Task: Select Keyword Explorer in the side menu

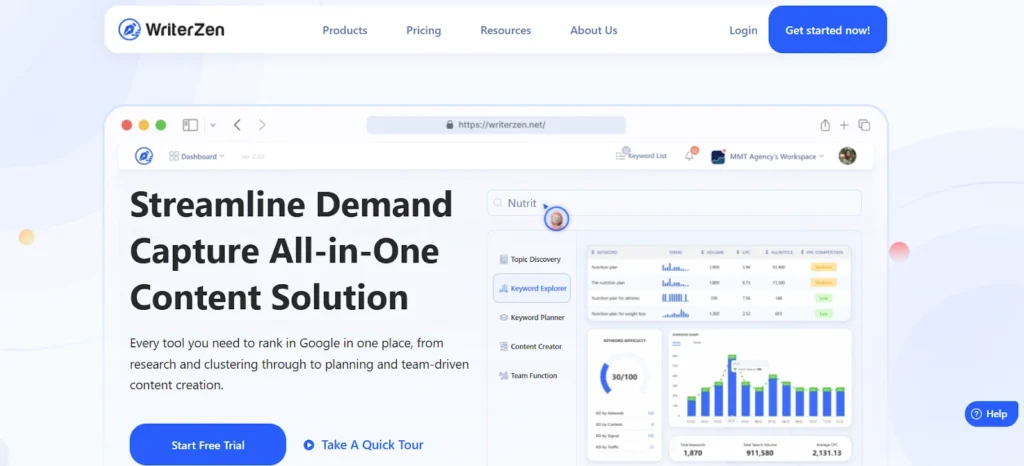Action: pyautogui.click(x=532, y=288)
